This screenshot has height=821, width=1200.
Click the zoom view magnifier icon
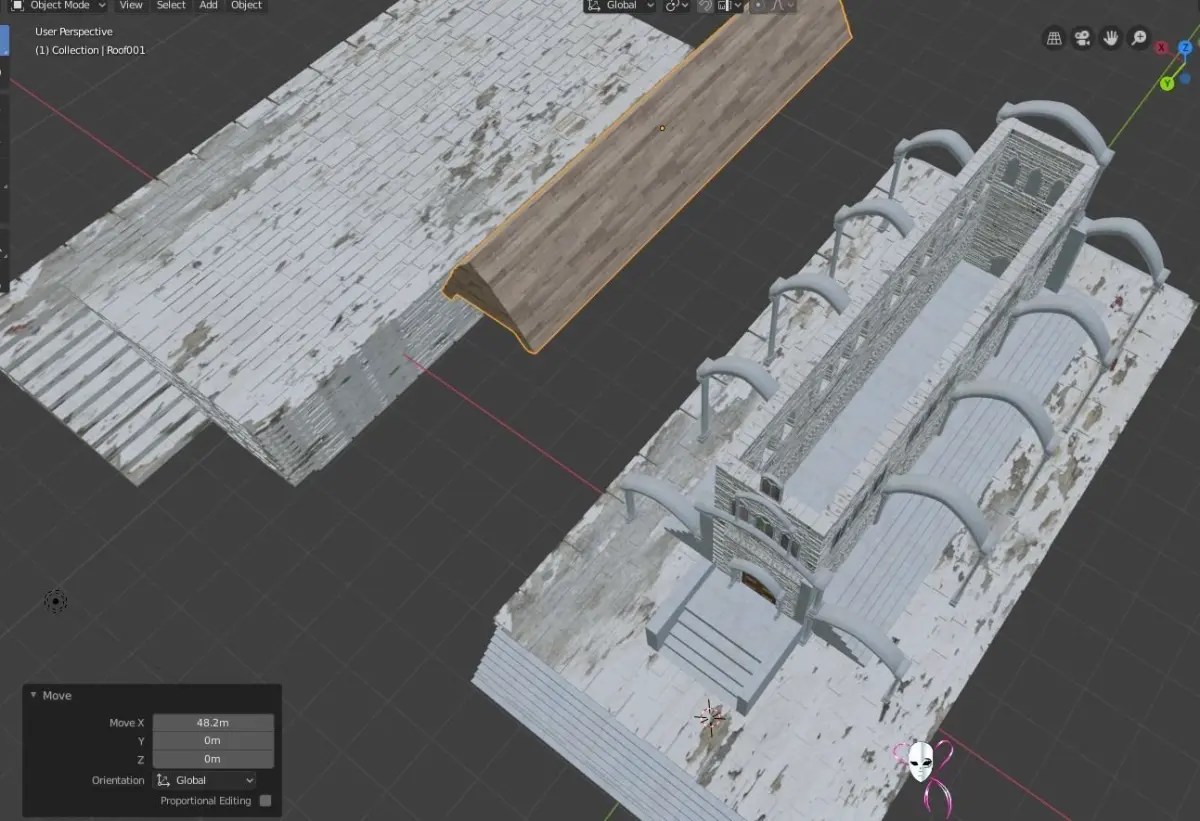pos(1139,38)
